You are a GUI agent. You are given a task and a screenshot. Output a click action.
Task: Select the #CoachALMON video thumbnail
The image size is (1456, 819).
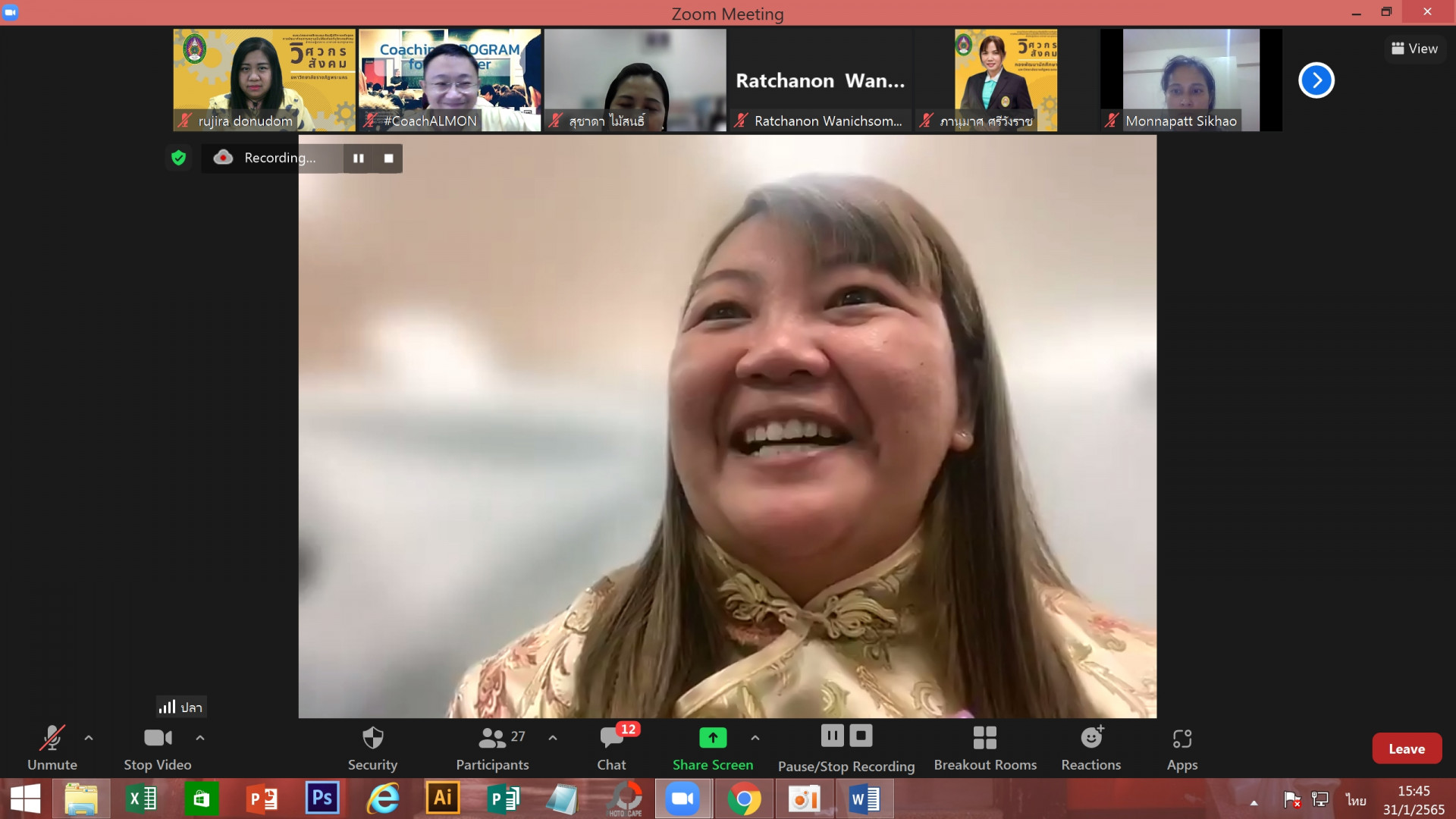pyautogui.click(x=450, y=80)
